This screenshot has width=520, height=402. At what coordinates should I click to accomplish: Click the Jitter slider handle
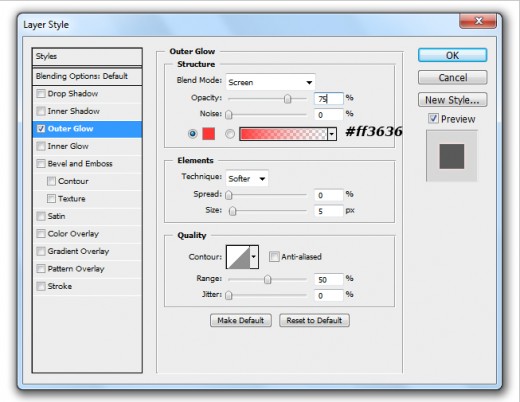tap(229, 296)
